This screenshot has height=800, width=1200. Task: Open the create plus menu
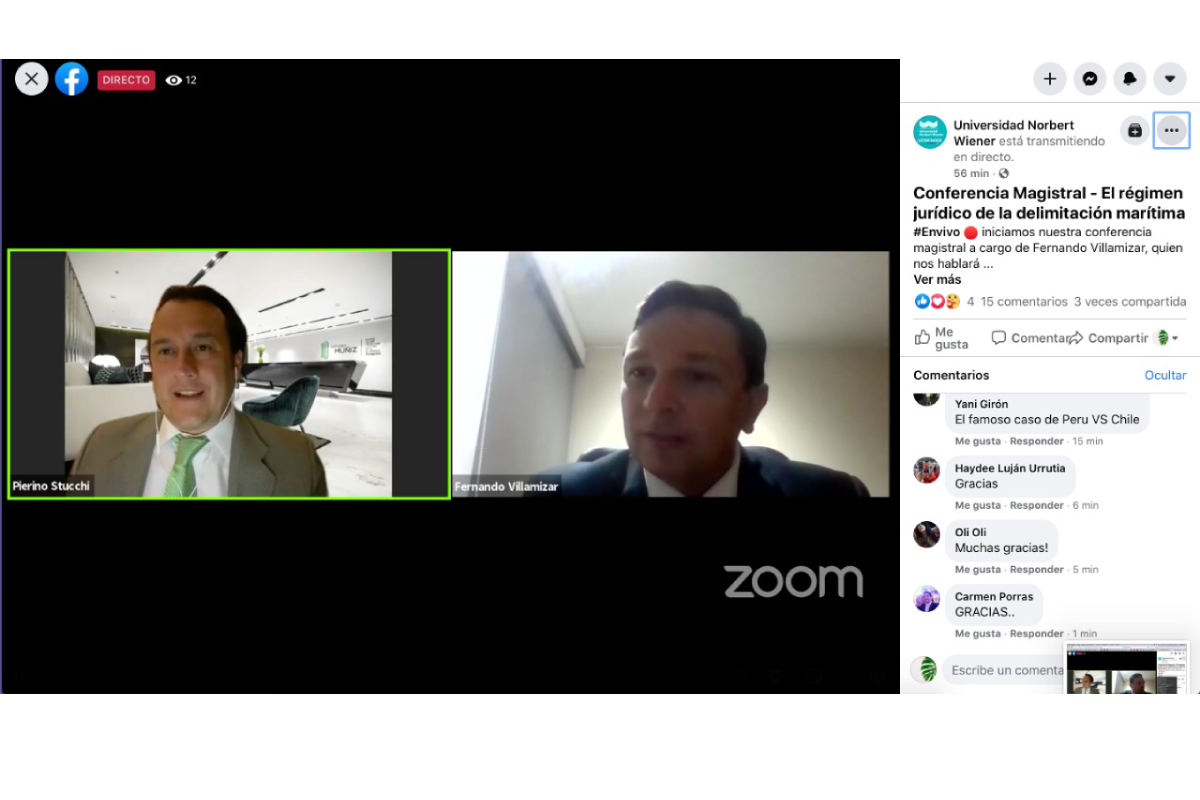1050,79
